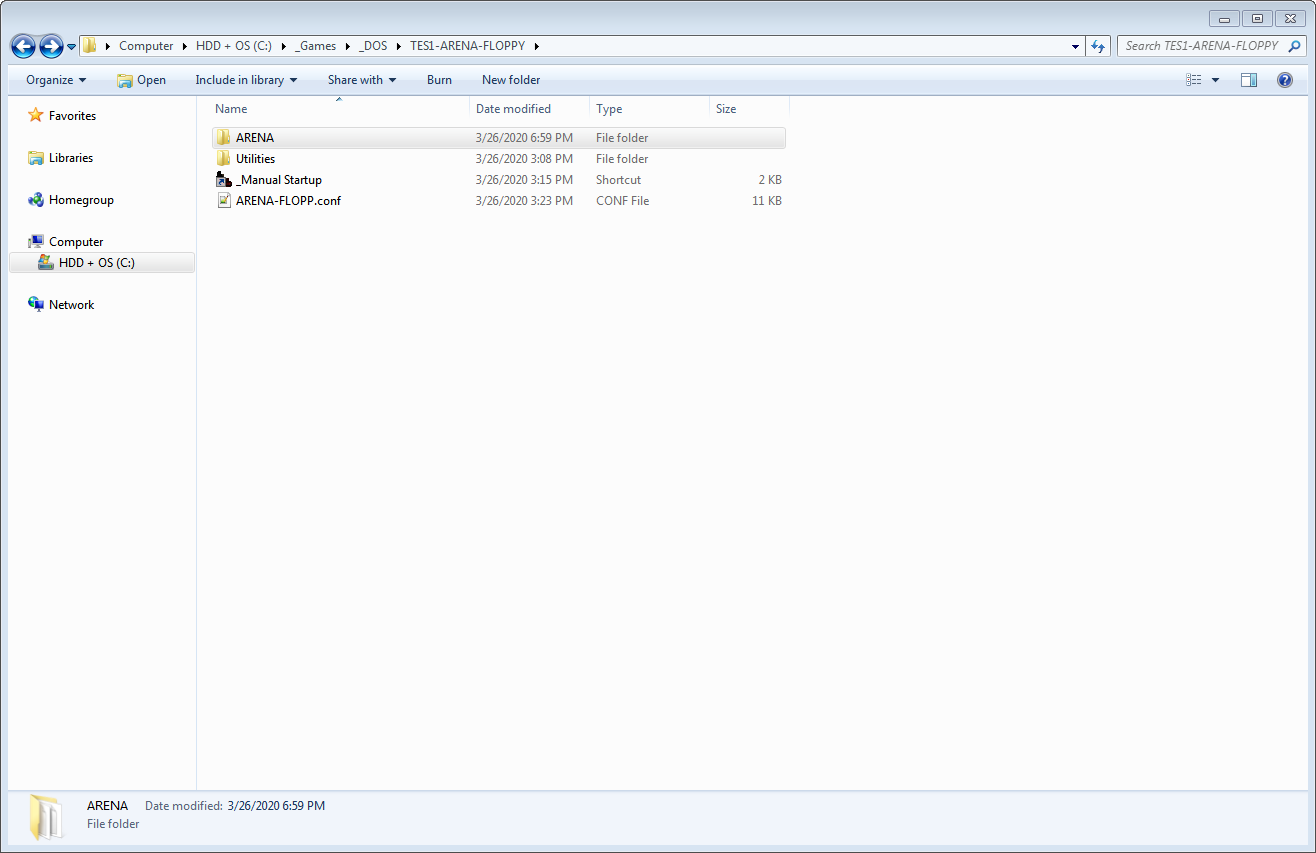Click the CONF File type cell
The image size is (1316, 853).
pyautogui.click(x=622, y=201)
